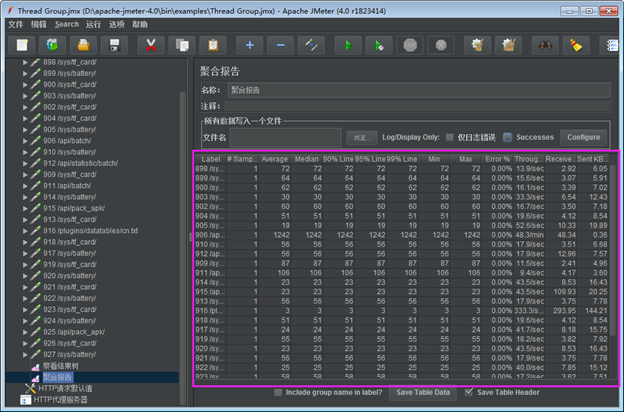Save the test plan with the floppy icon
Image resolution: width=624 pixels, height=412 pixels.
[x=114, y=45]
